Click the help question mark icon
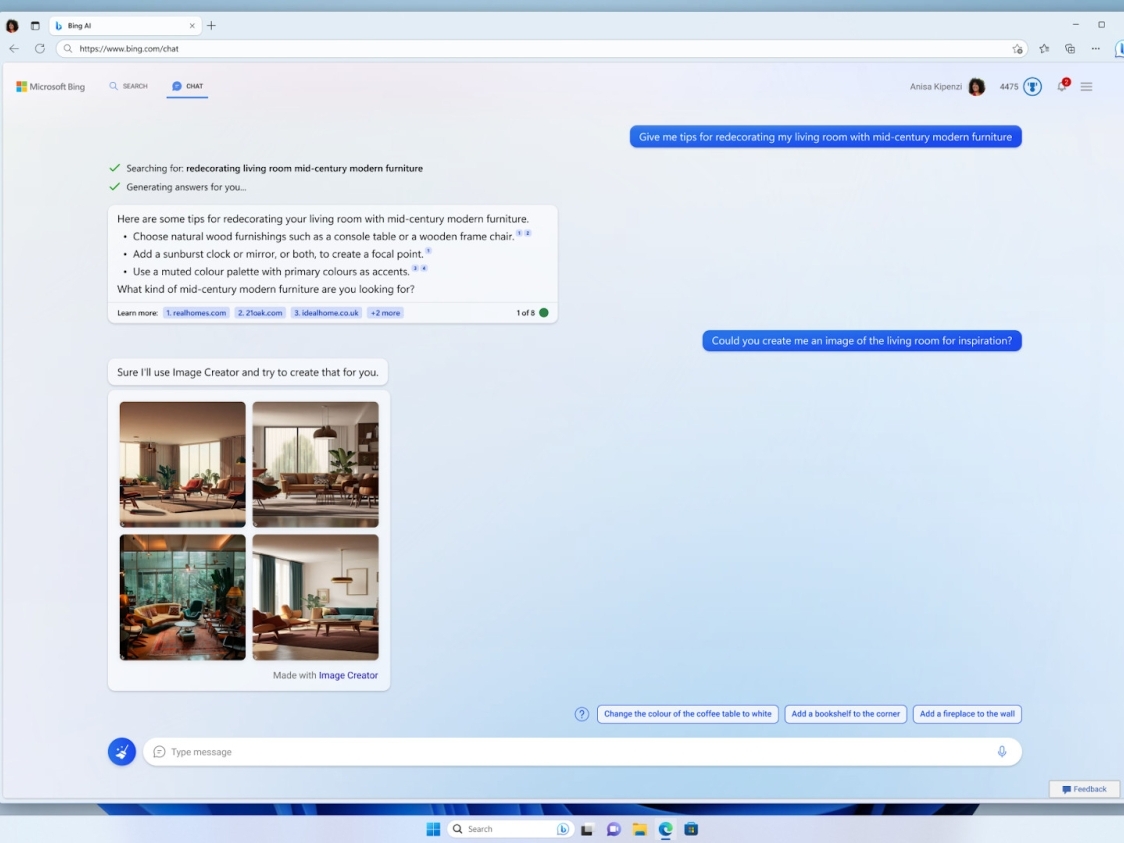 pos(582,714)
